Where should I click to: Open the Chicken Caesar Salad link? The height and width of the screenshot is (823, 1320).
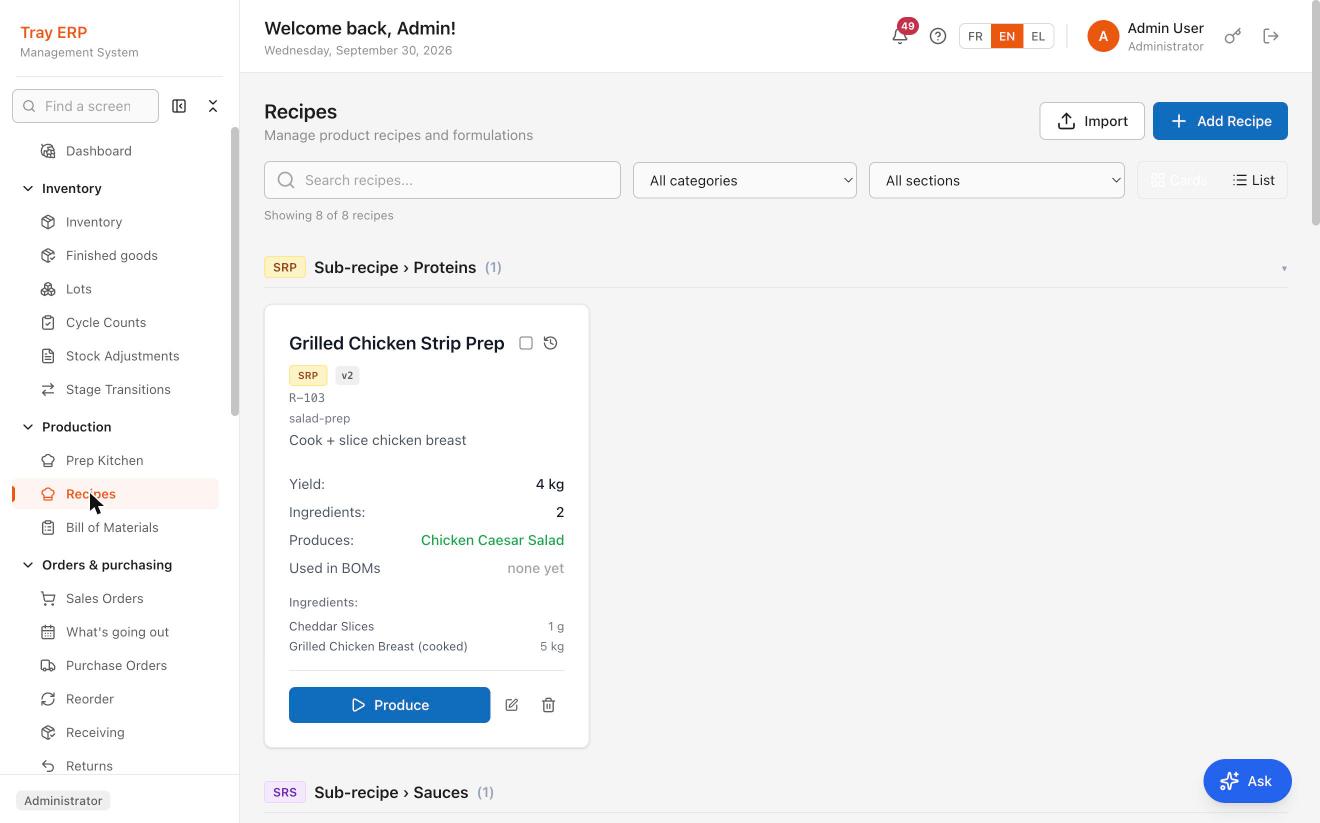tap(492, 540)
